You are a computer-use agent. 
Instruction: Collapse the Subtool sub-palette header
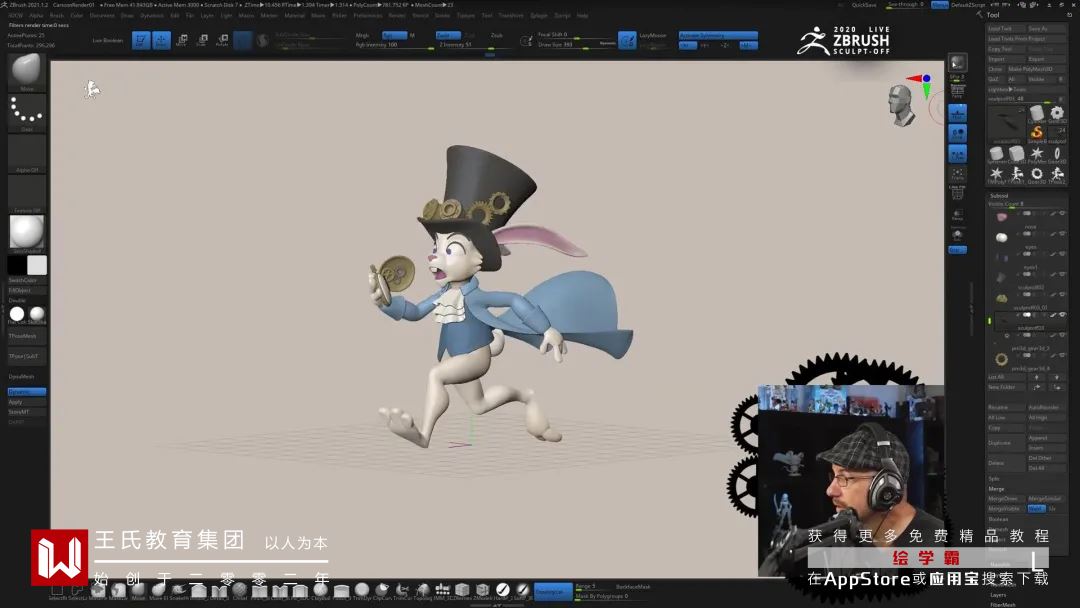pos(999,196)
